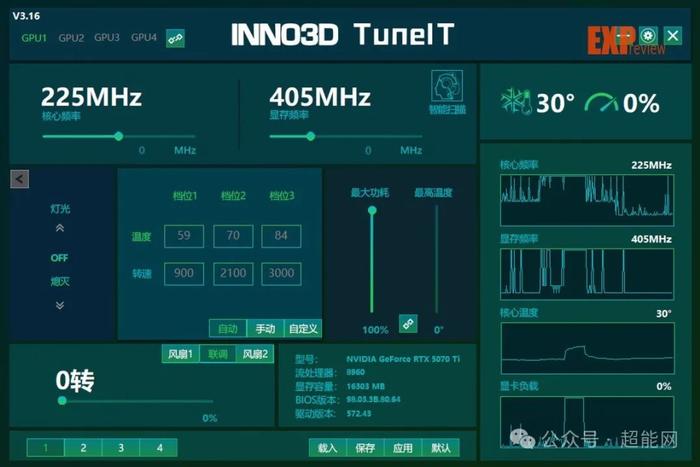Collapse the side panel with < arrow

[x=20, y=179]
